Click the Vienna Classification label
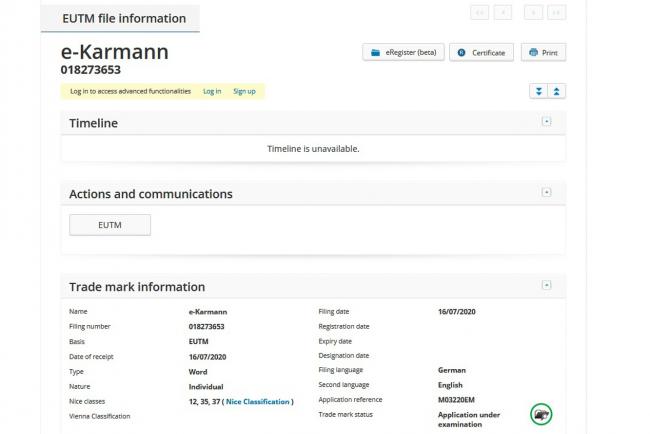Screen dimensions: 650x434 click(99, 416)
